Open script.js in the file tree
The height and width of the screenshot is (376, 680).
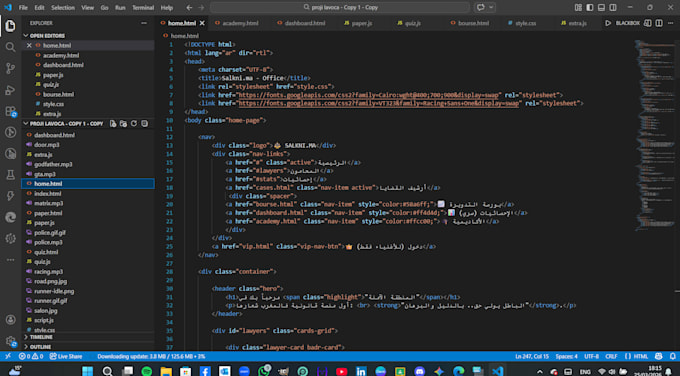pyautogui.click(x=44, y=320)
